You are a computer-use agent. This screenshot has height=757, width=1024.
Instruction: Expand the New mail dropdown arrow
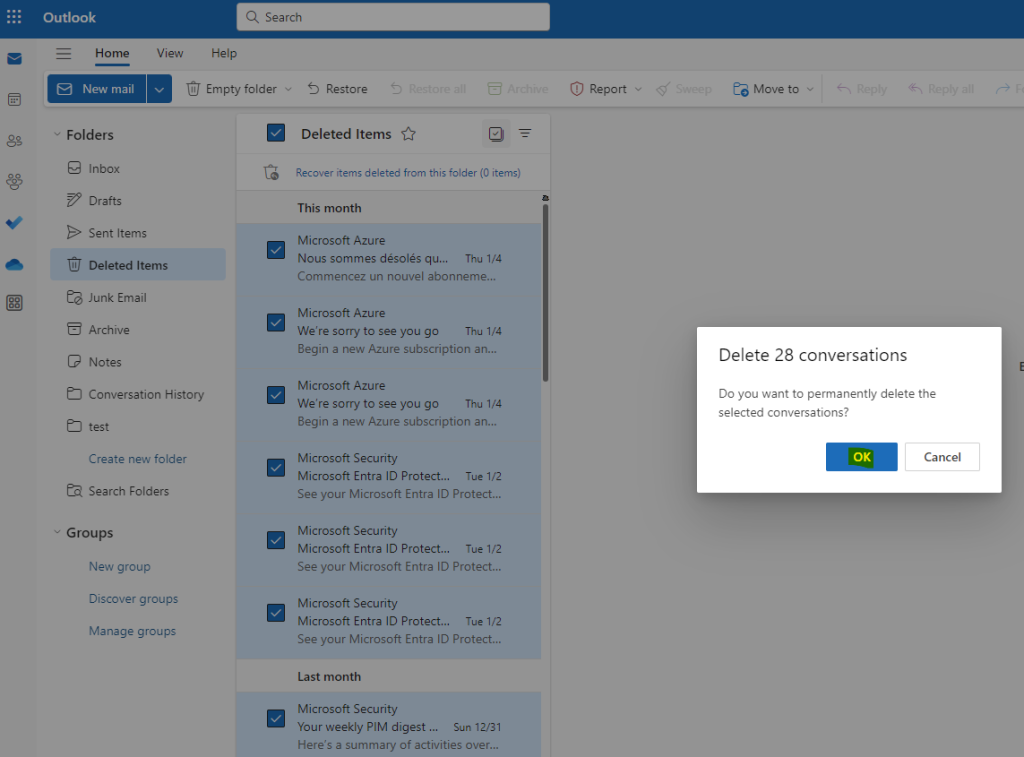point(159,89)
